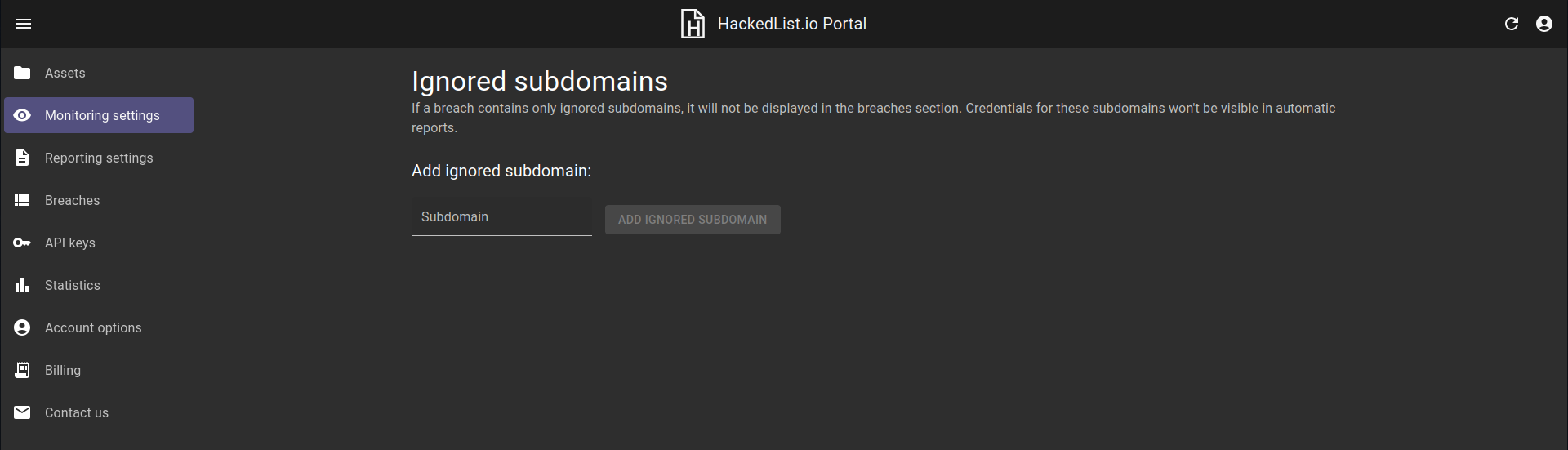
Task: Click the Statistics bar chart icon
Action: [x=22, y=285]
